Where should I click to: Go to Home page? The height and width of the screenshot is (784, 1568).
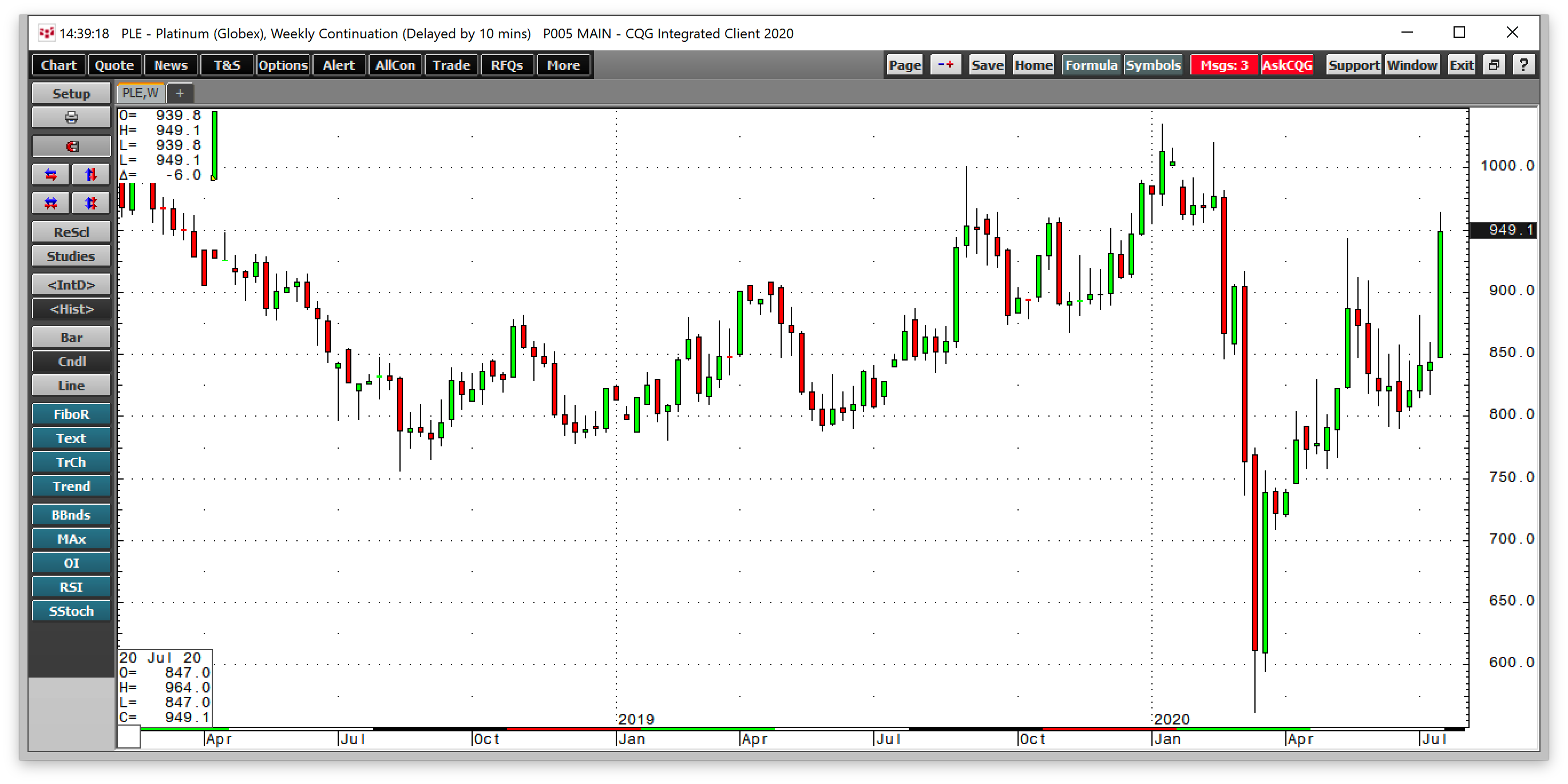click(x=1033, y=65)
